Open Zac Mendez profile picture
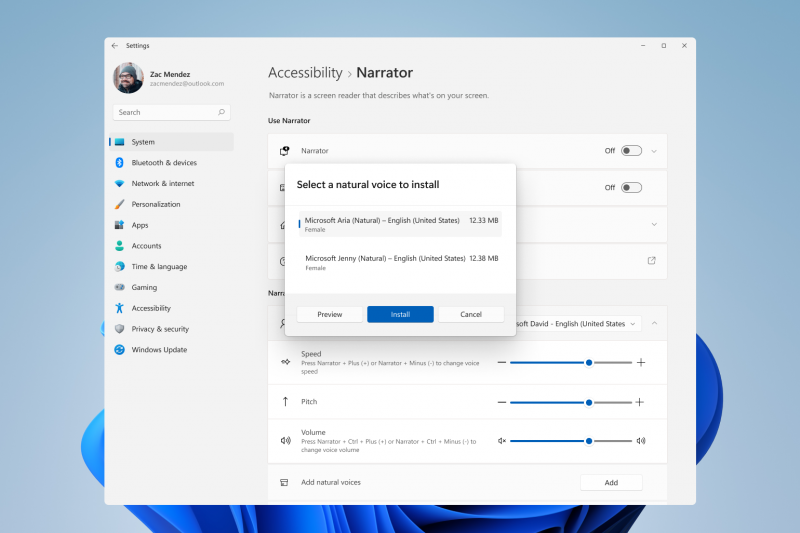Viewport: 800px width, 533px height. pyautogui.click(x=128, y=78)
